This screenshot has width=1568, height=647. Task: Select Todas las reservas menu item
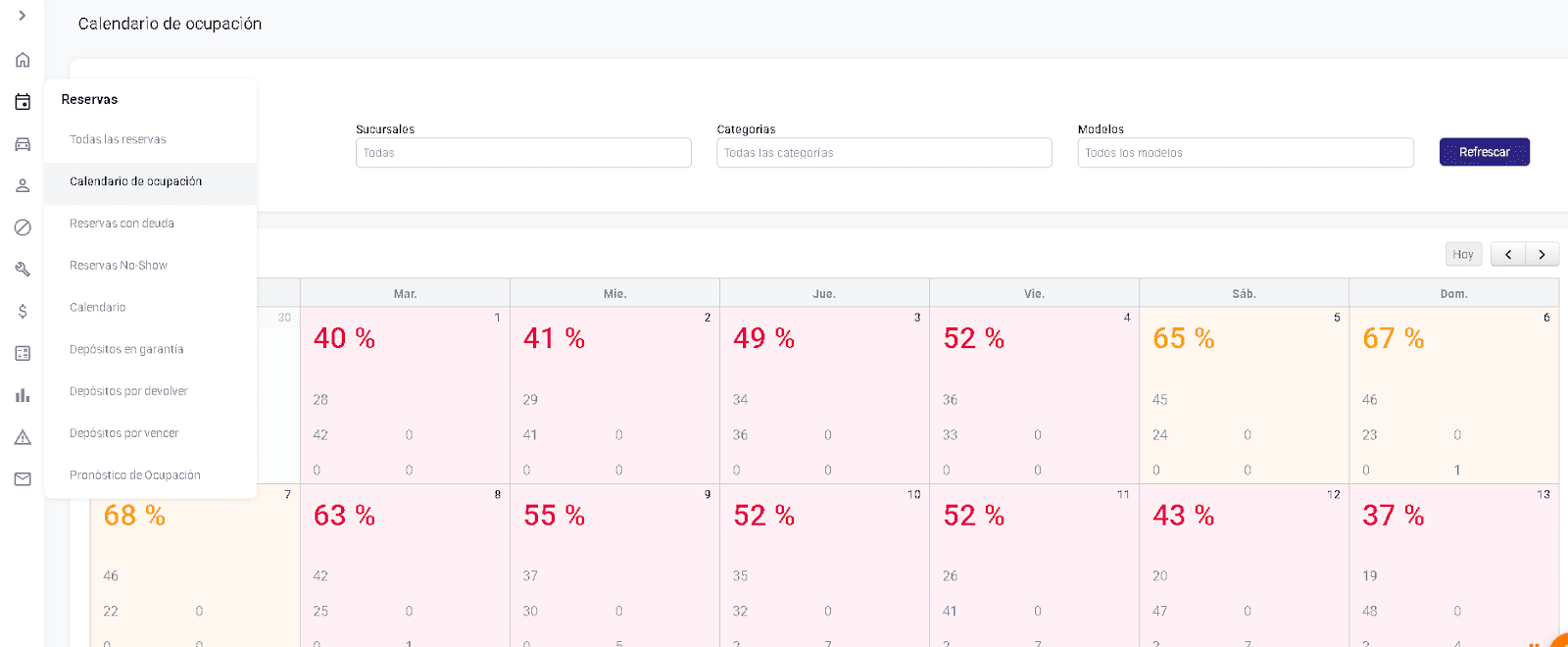(118, 140)
